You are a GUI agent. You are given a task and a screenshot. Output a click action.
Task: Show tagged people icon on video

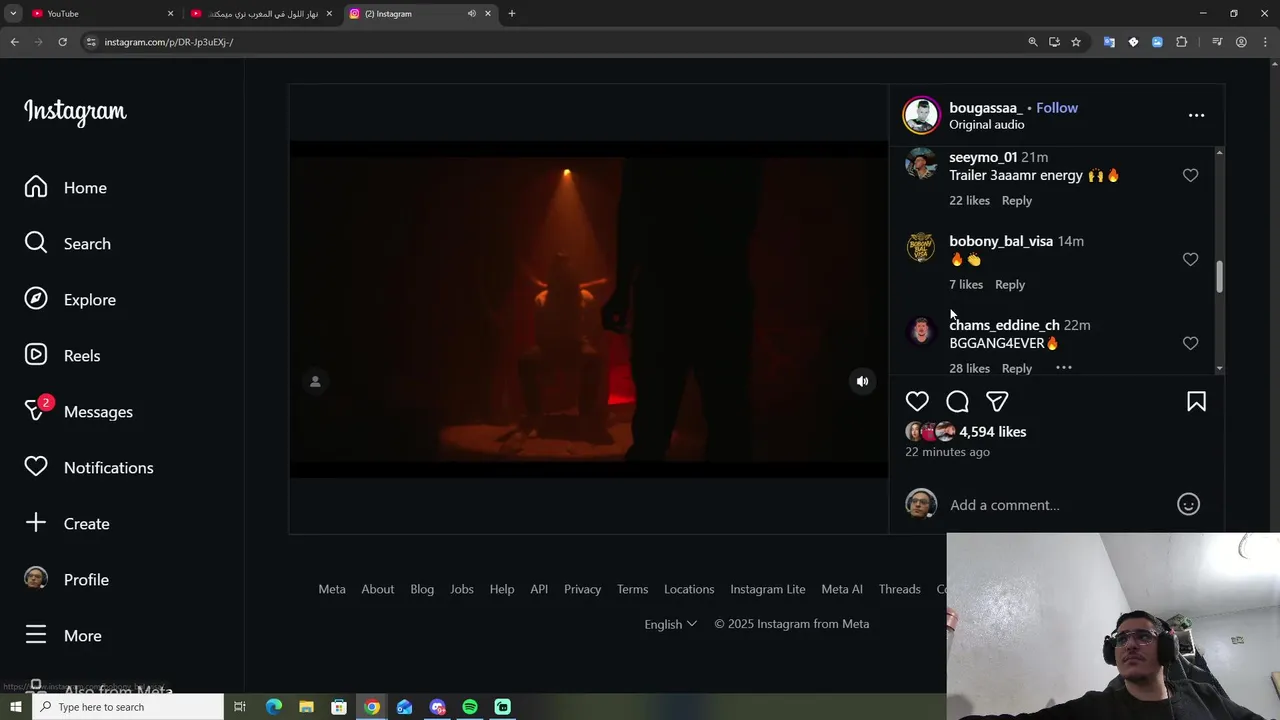pos(315,381)
